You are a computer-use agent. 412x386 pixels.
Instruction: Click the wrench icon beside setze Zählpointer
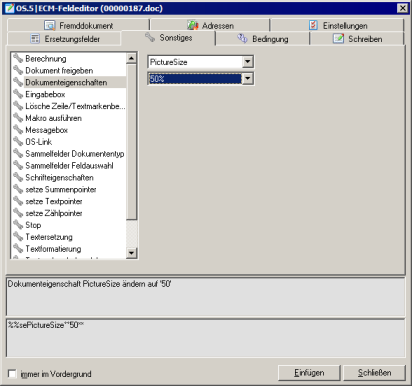click(x=18, y=213)
